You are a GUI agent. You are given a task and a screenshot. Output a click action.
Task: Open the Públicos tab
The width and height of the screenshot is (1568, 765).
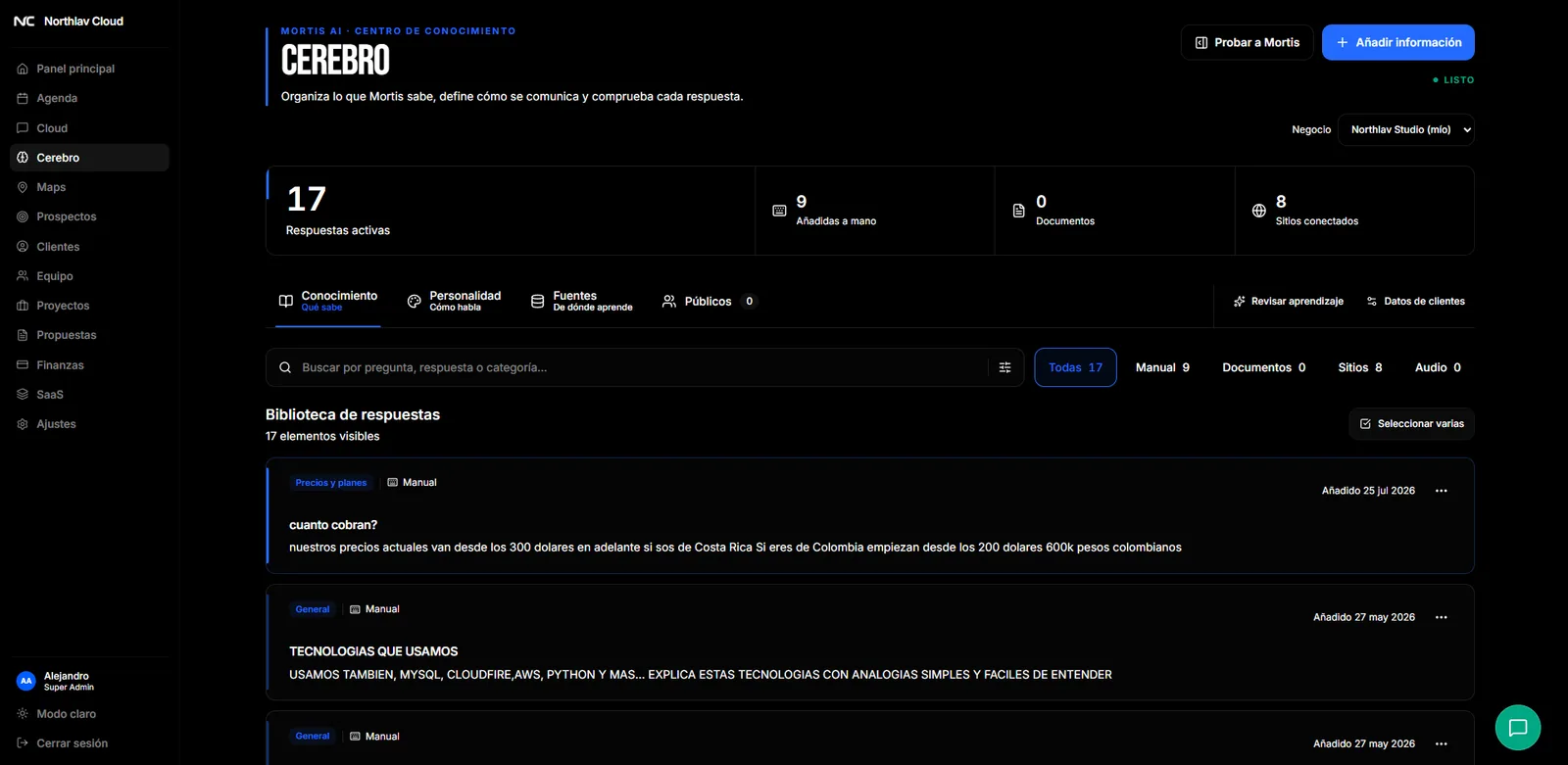[710, 301]
